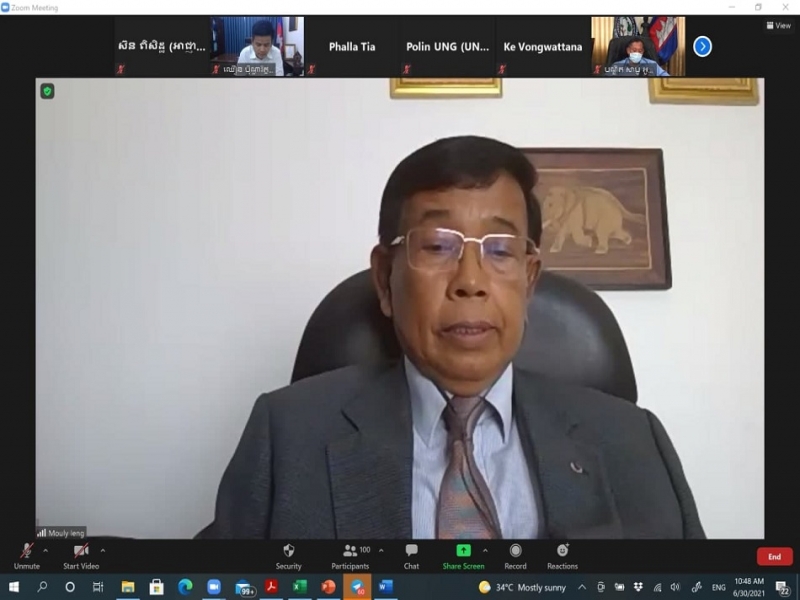
Task: Click the green encryption shield icon
Action: (47, 91)
